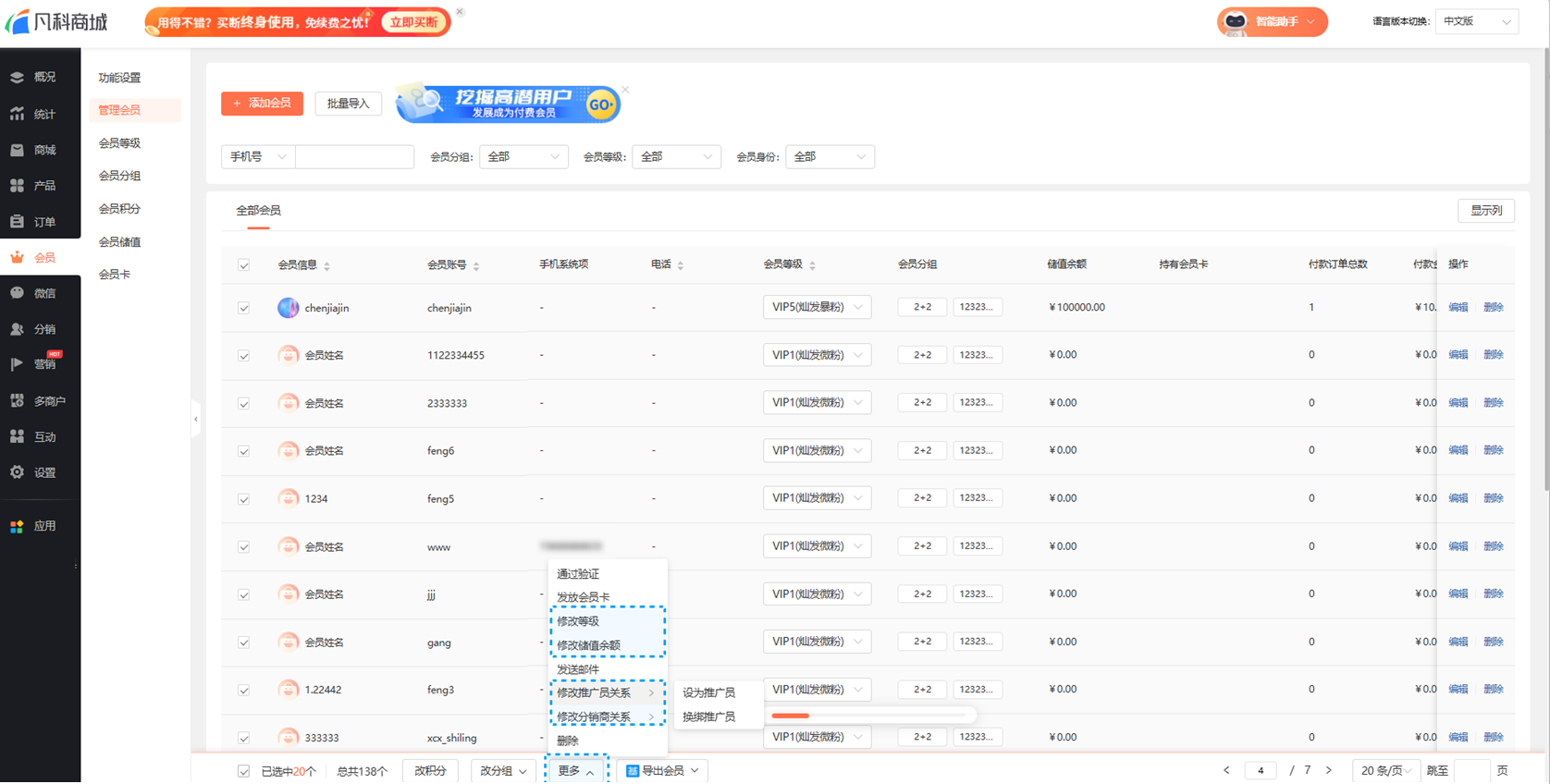Open the 分销 distribution sidebar icon

click(17, 329)
